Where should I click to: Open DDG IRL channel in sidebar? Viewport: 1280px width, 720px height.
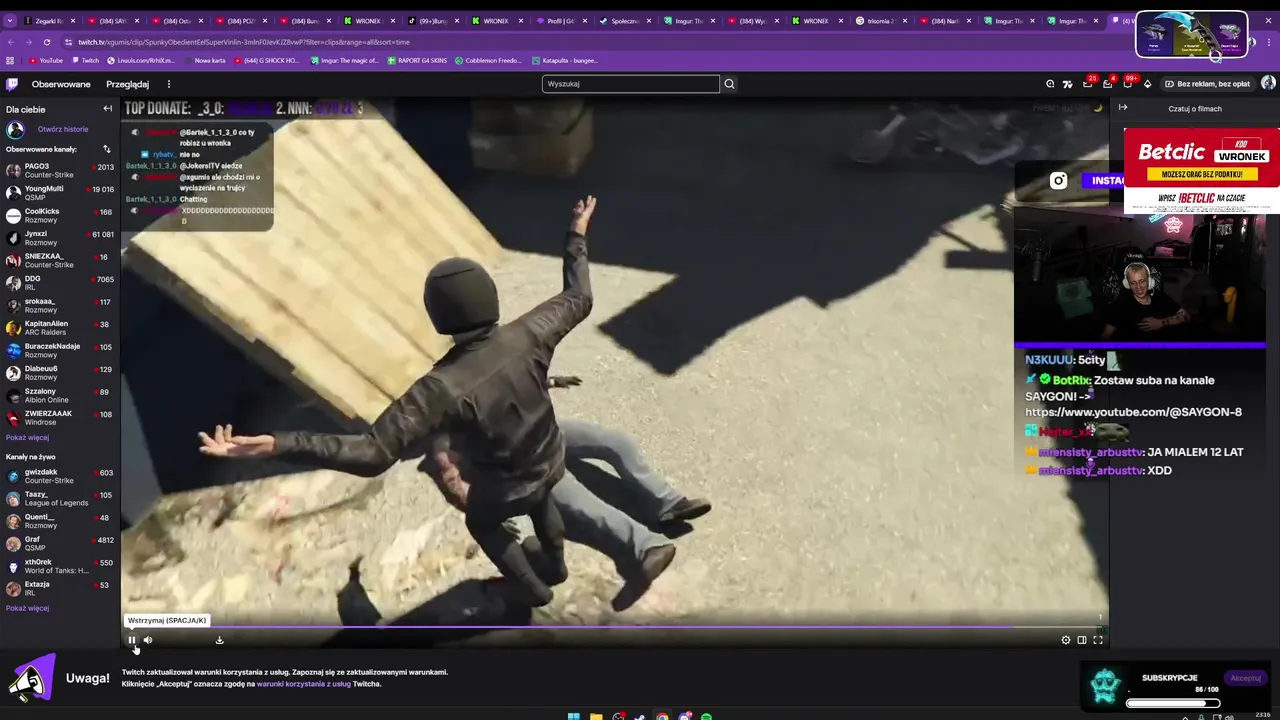[x=60, y=283]
